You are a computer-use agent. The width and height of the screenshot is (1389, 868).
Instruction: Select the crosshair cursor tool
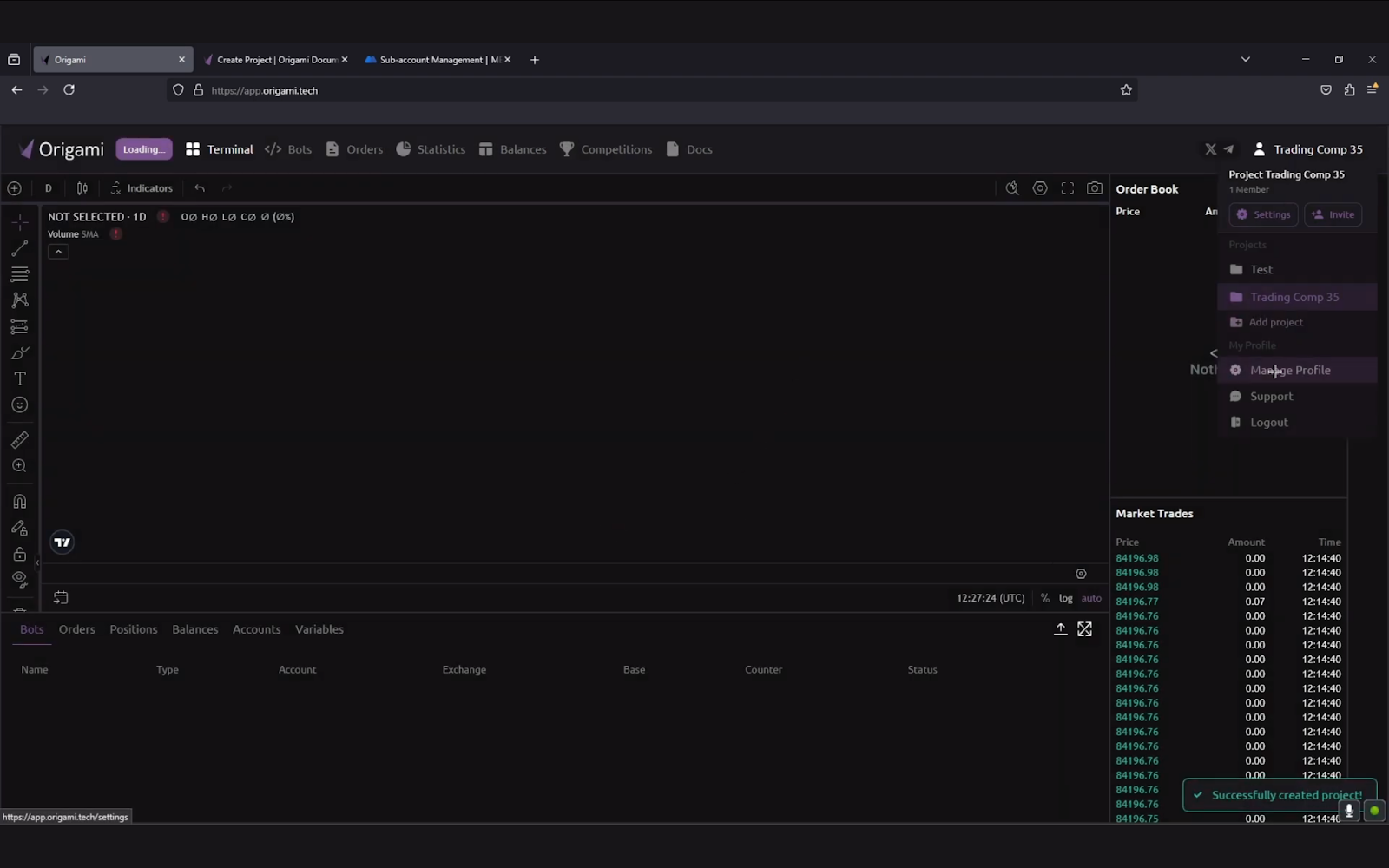point(19,222)
